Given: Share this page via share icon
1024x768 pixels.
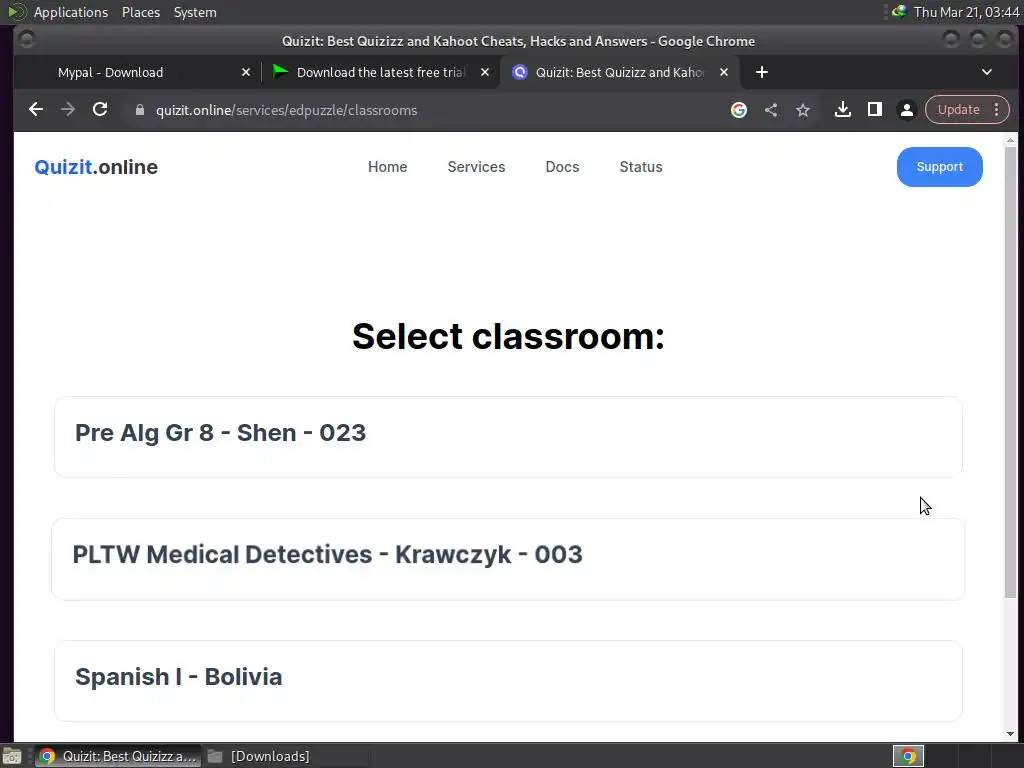Looking at the screenshot, I should point(771,110).
